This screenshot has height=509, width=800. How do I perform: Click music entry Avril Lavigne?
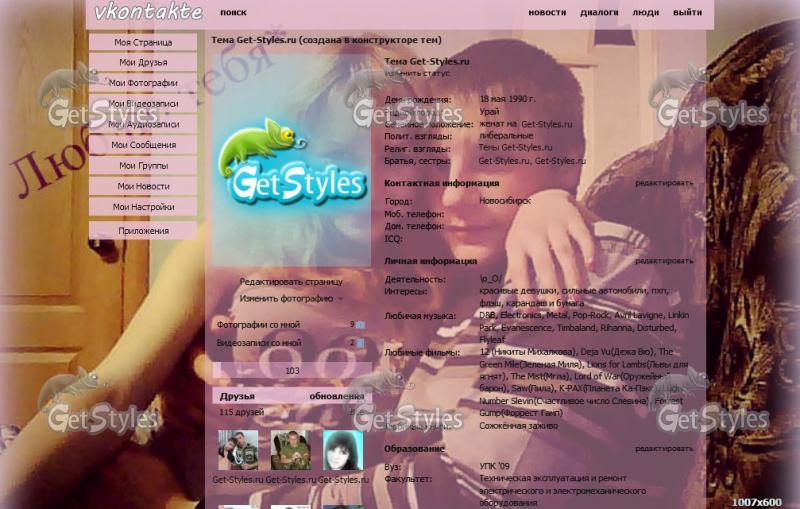pyautogui.click(x=638, y=315)
